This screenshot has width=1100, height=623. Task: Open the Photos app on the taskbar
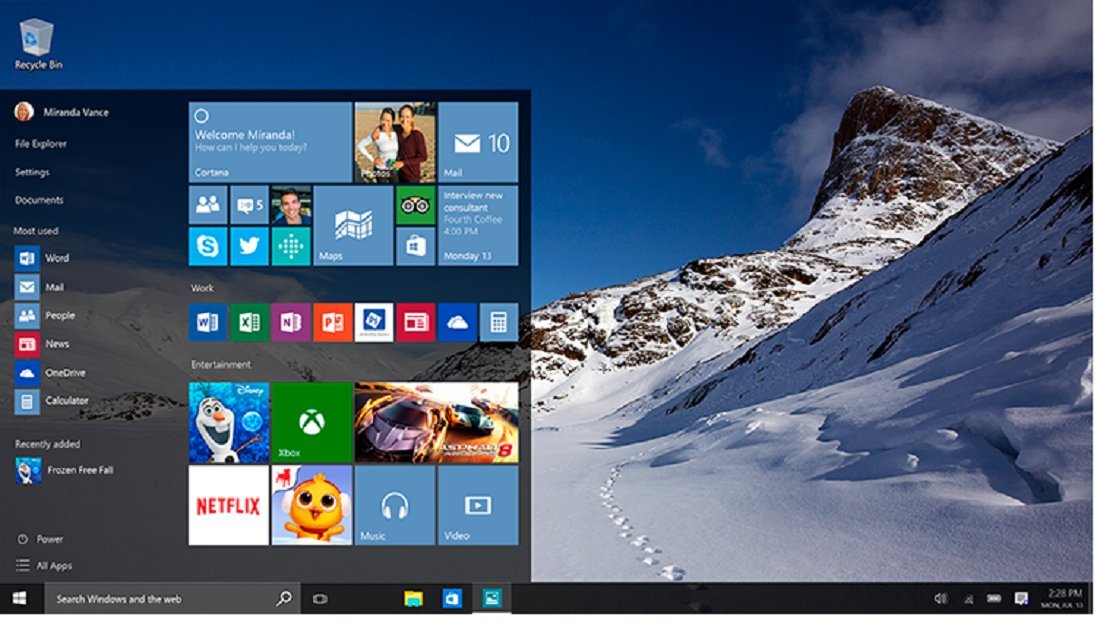492,598
